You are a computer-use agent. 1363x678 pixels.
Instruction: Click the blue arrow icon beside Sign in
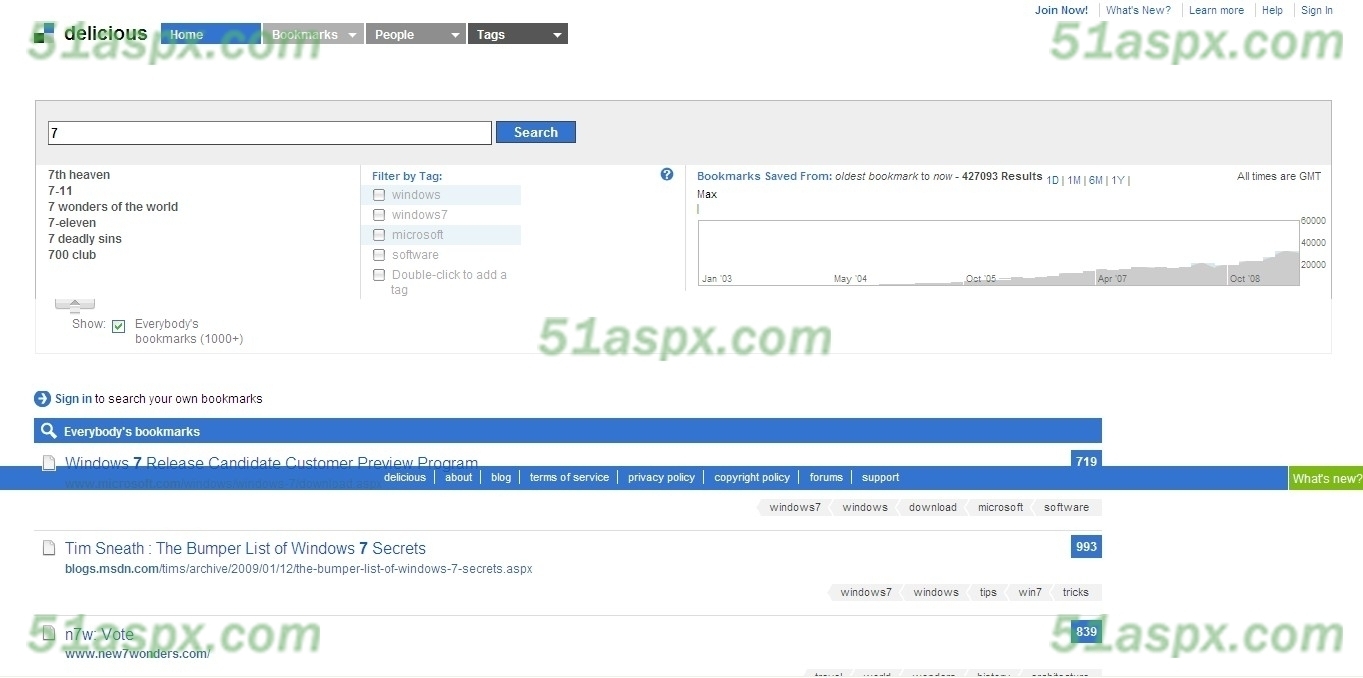[x=42, y=399]
